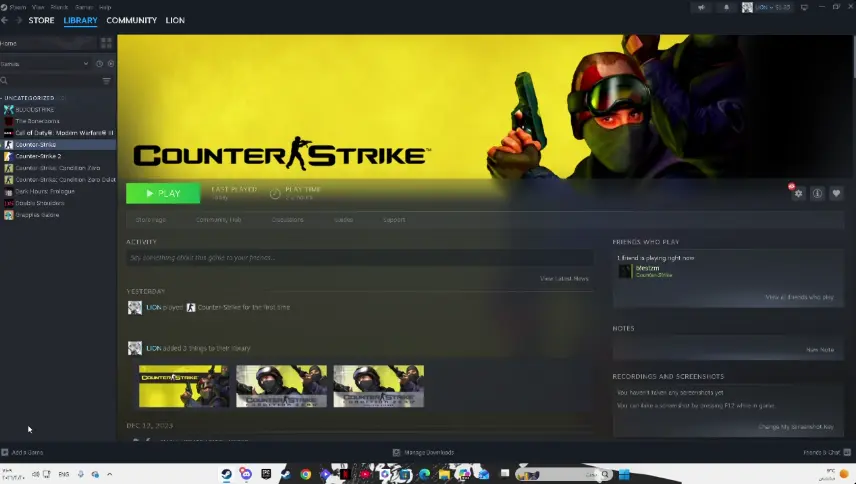Open Manage Downloads
The image size is (856, 484).
424,452
